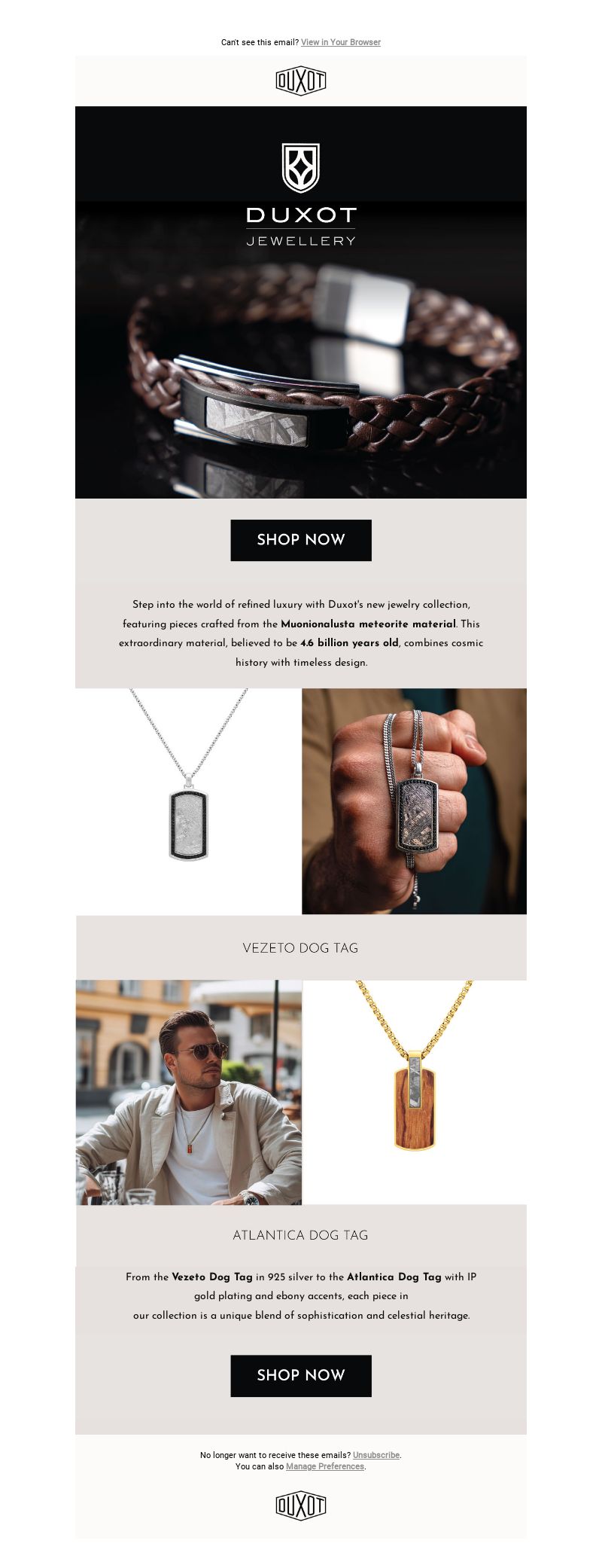
Task: Click the bottom SHOP NOW button
Action: [x=301, y=1375]
